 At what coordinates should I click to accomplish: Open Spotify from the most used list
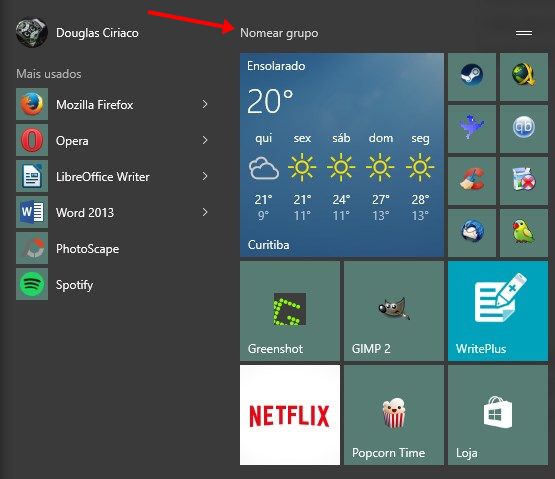112,284
